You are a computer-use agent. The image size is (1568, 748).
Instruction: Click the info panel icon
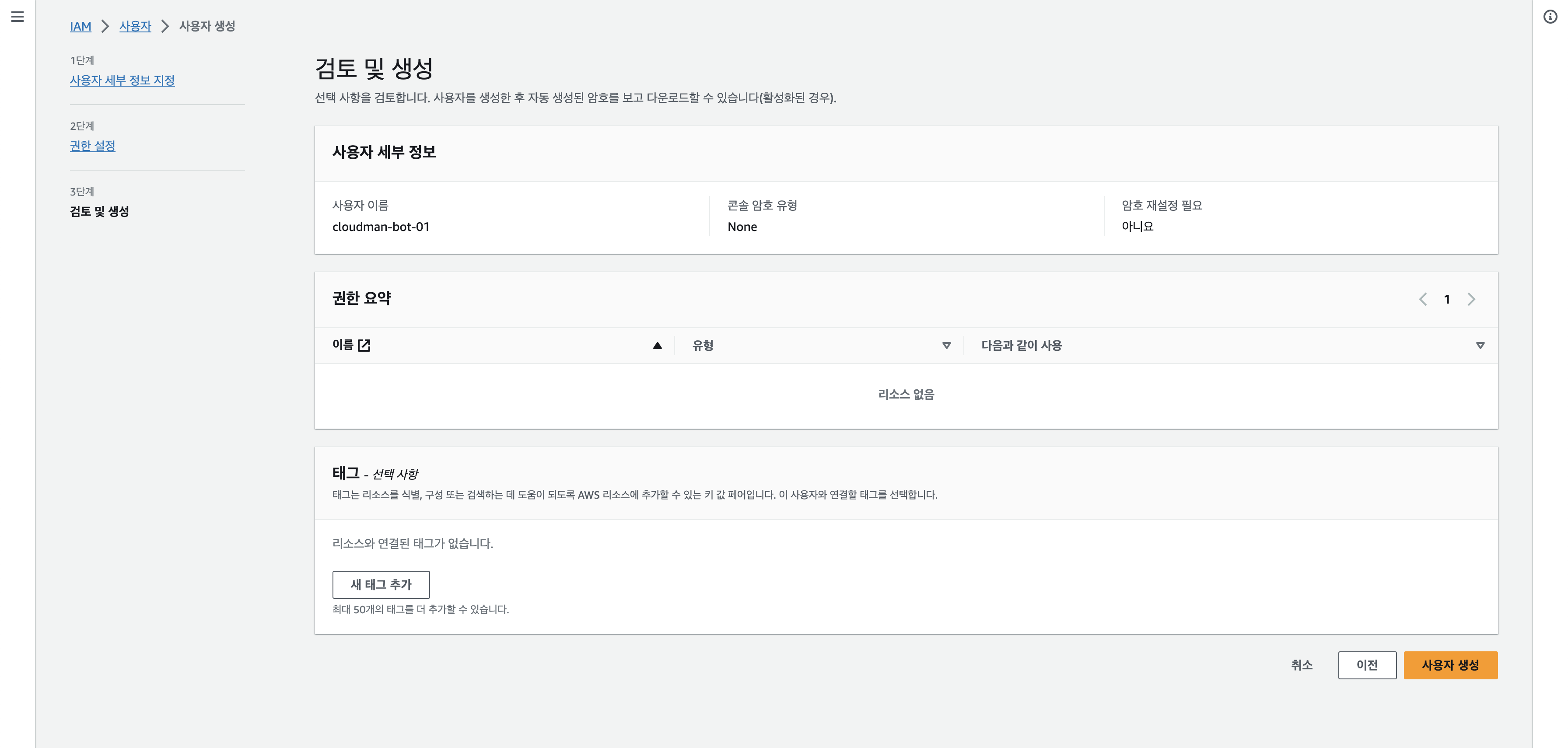pos(1550,17)
